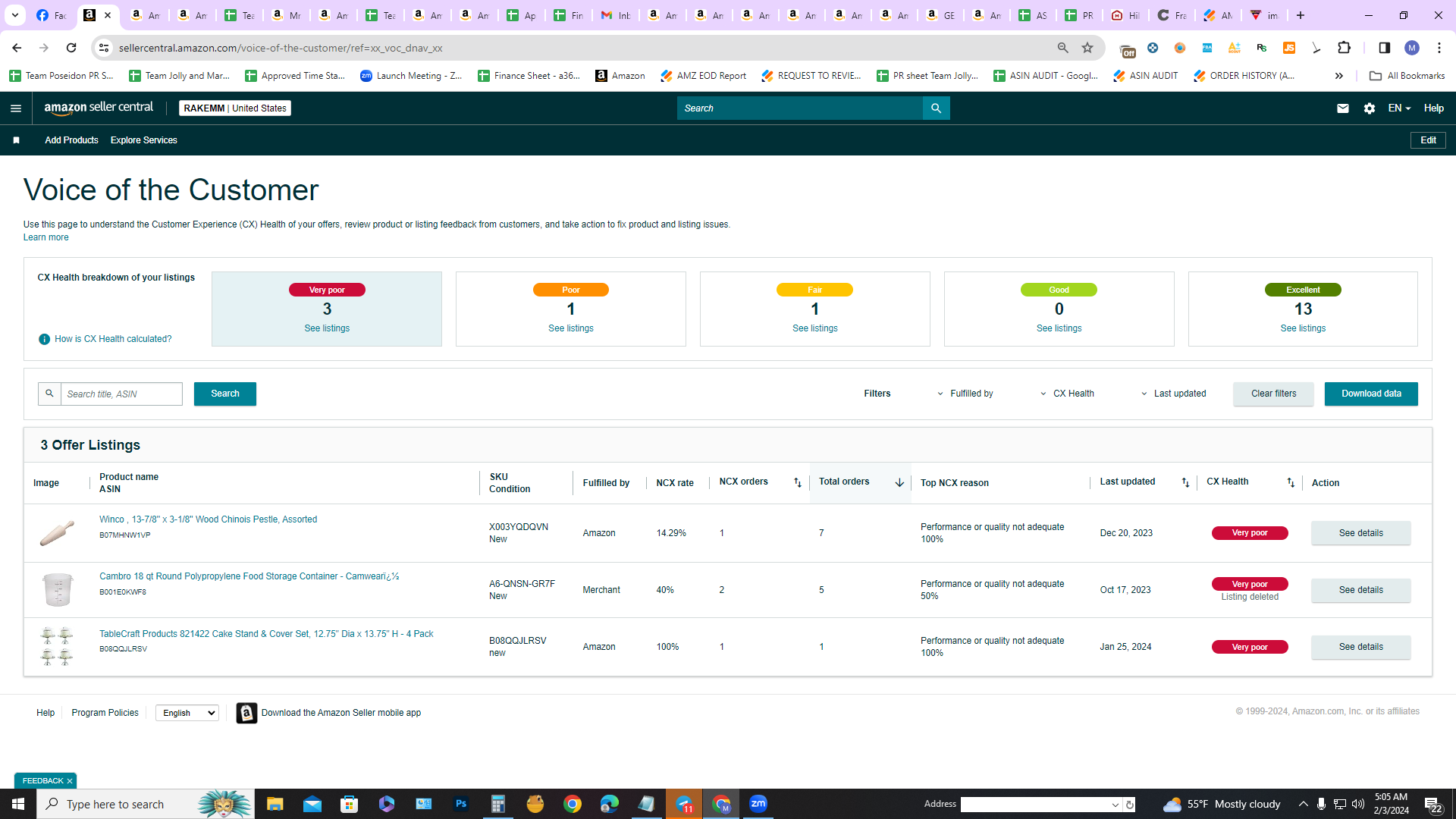Image resolution: width=1456 pixels, height=819 pixels.
Task: Click the header search magnifier button
Action: tap(937, 108)
